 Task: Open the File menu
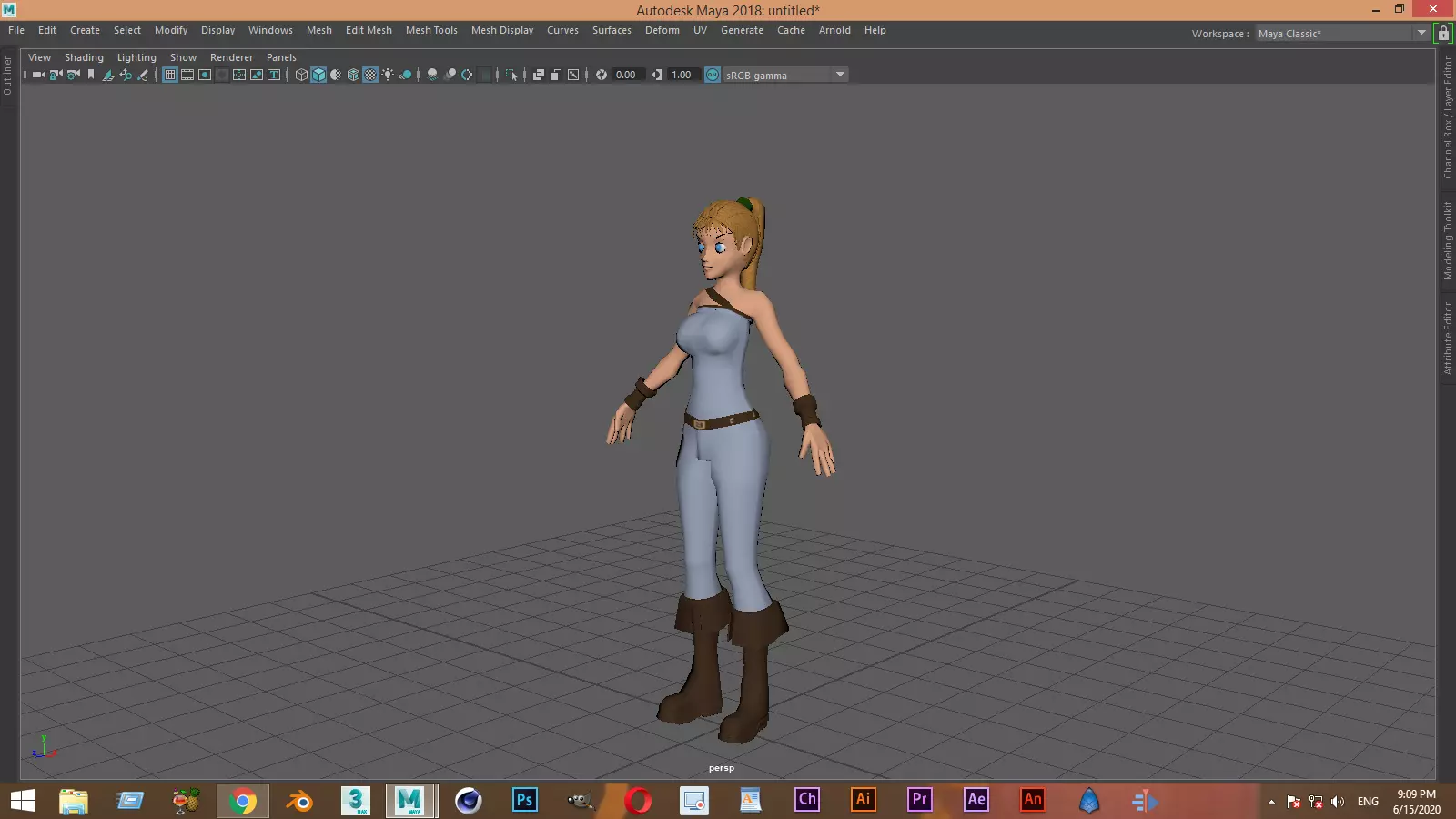(16, 30)
